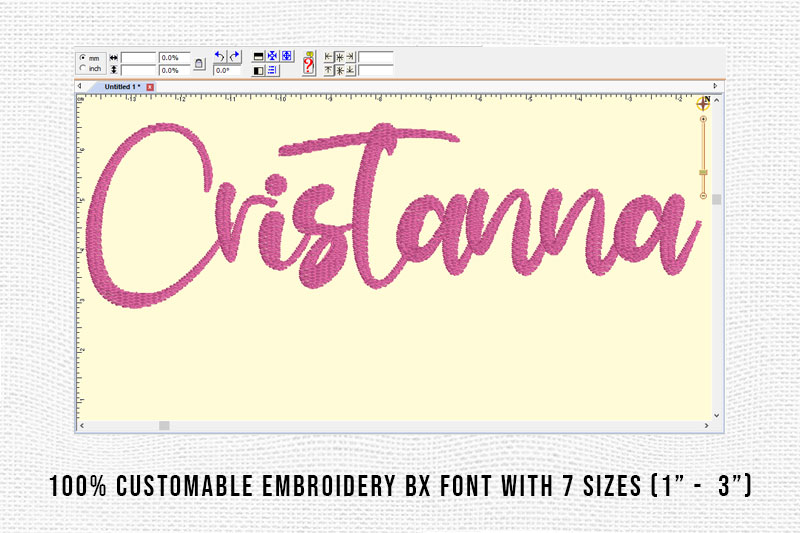Screen dimensions: 800x533
Task: Align objects to right edge
Action: tap(351, 57)
